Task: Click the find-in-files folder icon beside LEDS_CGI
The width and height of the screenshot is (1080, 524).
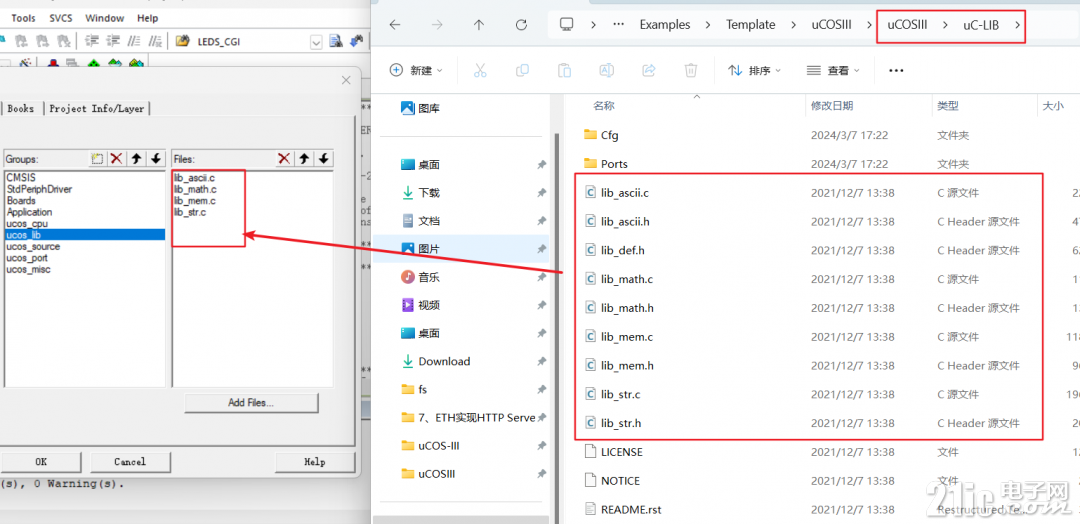Action: [x=183, y=41]
